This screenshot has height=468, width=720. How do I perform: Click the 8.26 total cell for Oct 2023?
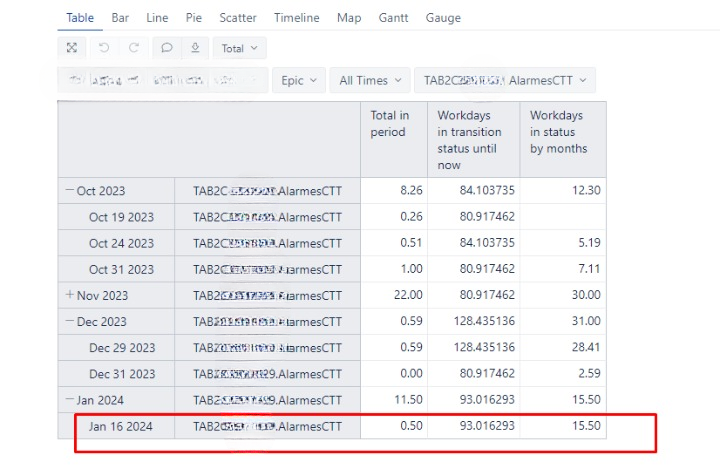[394, 190]
